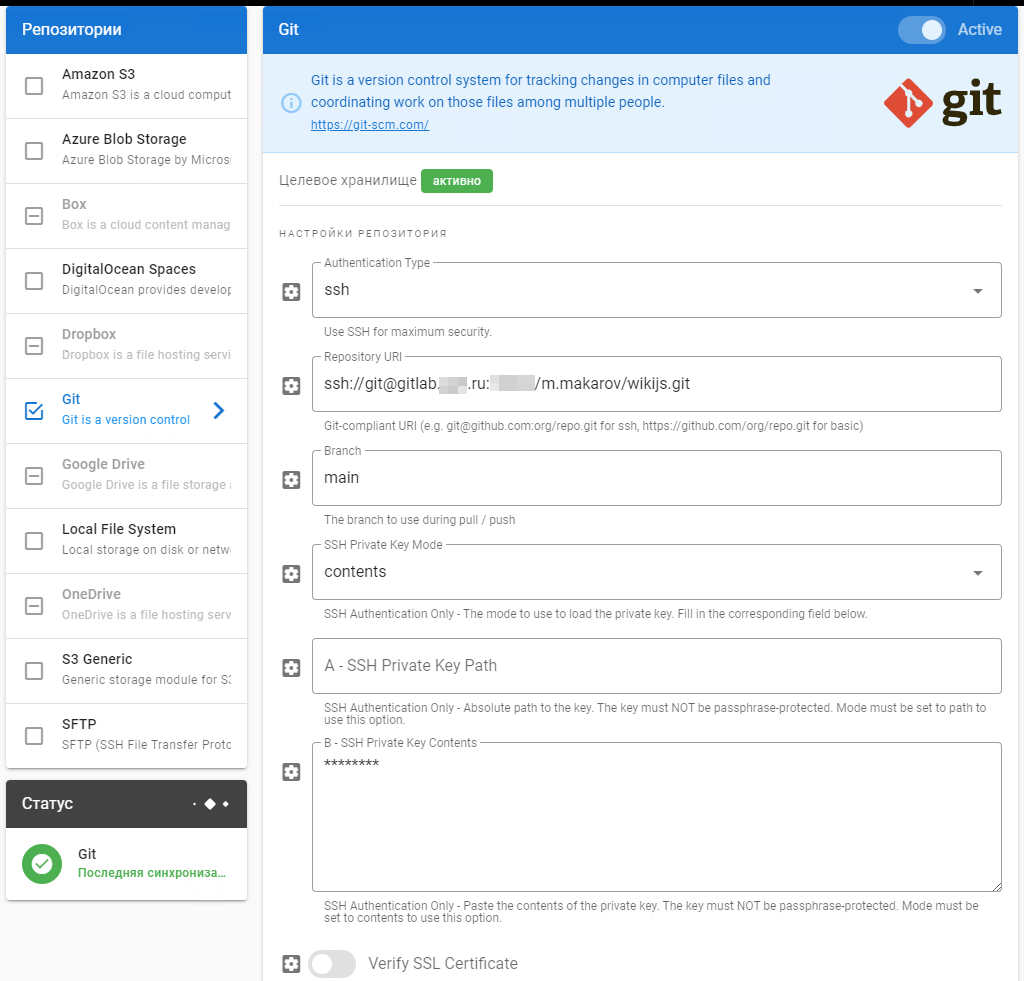Check the Azure Blob Storage checkbox
Image resolution: width=1024 pixels, height=981 pixels.
[x=34, y=151]
